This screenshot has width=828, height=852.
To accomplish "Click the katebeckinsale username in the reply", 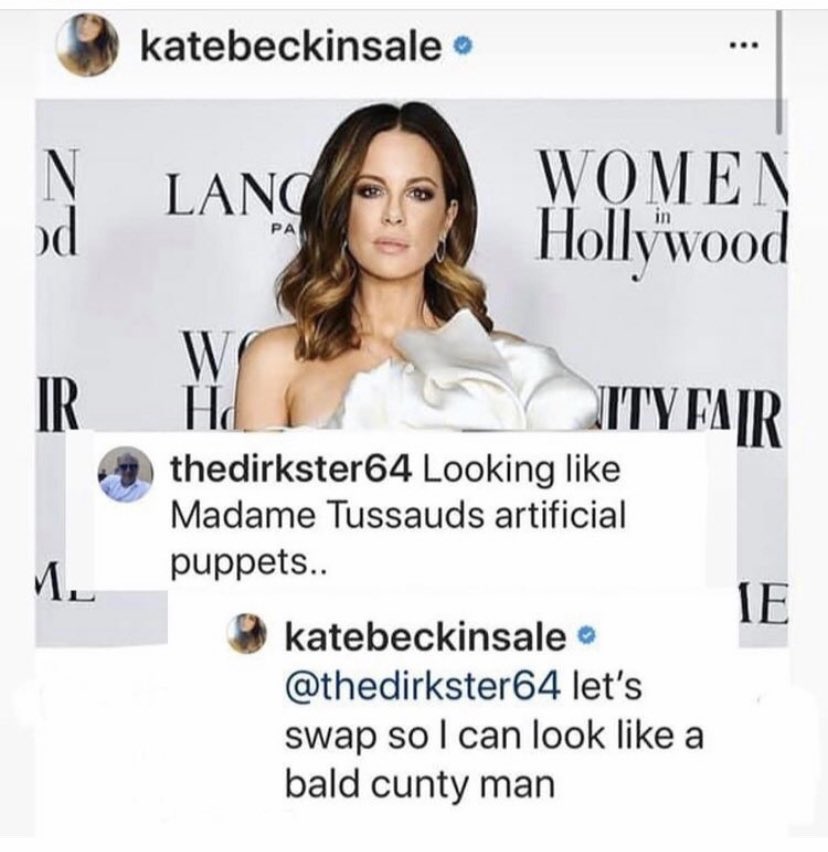I will (x=425, y=636).
